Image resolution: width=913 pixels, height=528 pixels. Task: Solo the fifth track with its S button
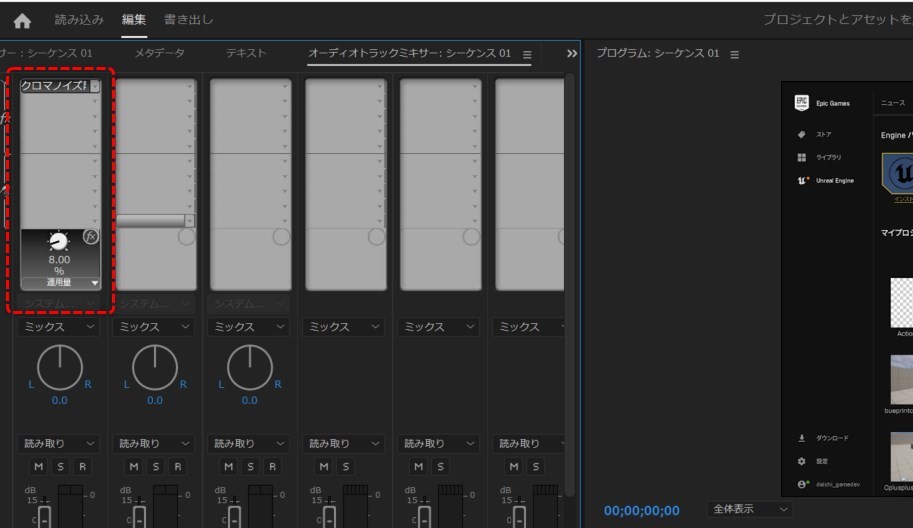[x=441, y=466]
